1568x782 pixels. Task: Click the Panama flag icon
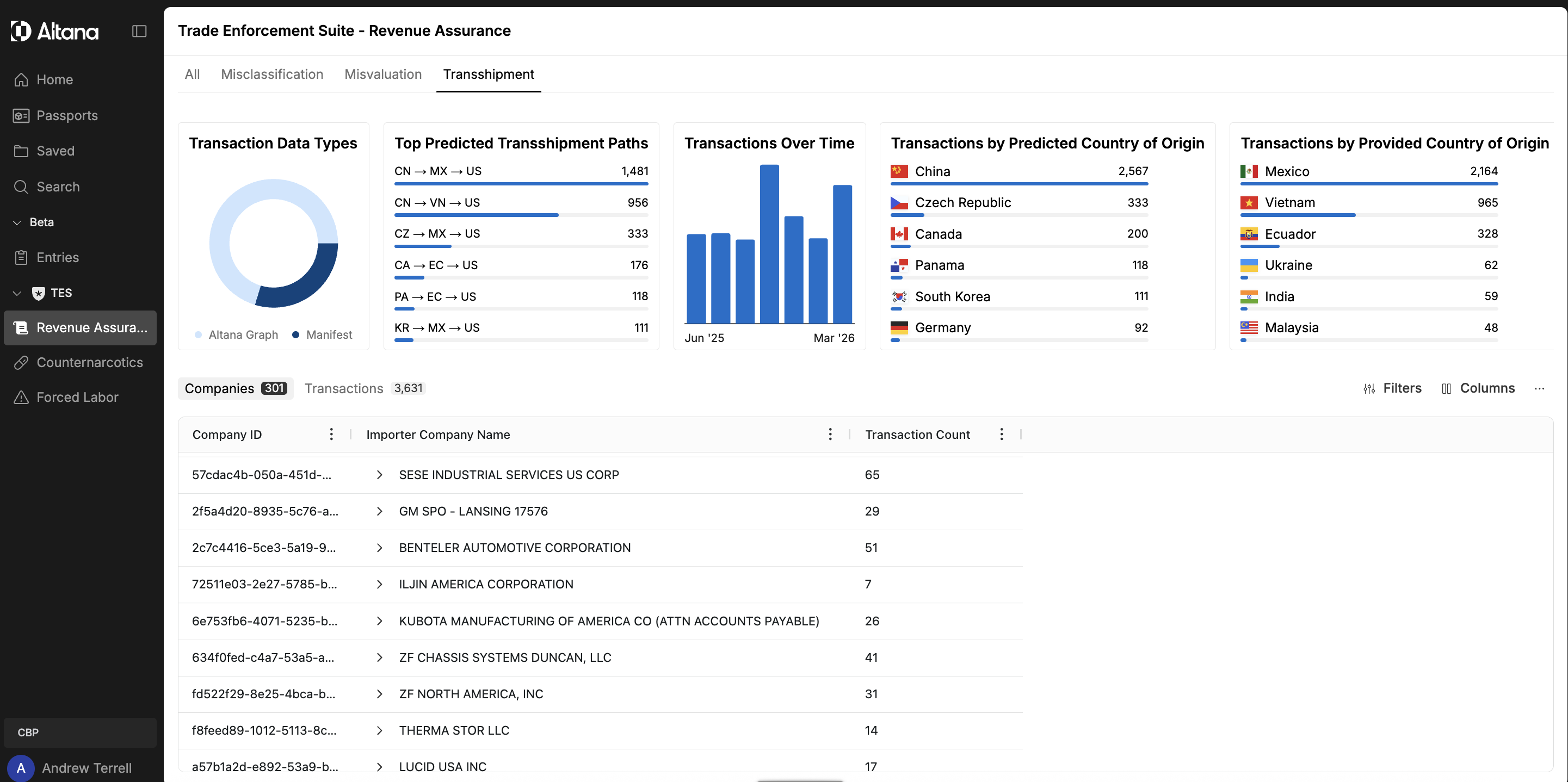click(x=899, y=265)
